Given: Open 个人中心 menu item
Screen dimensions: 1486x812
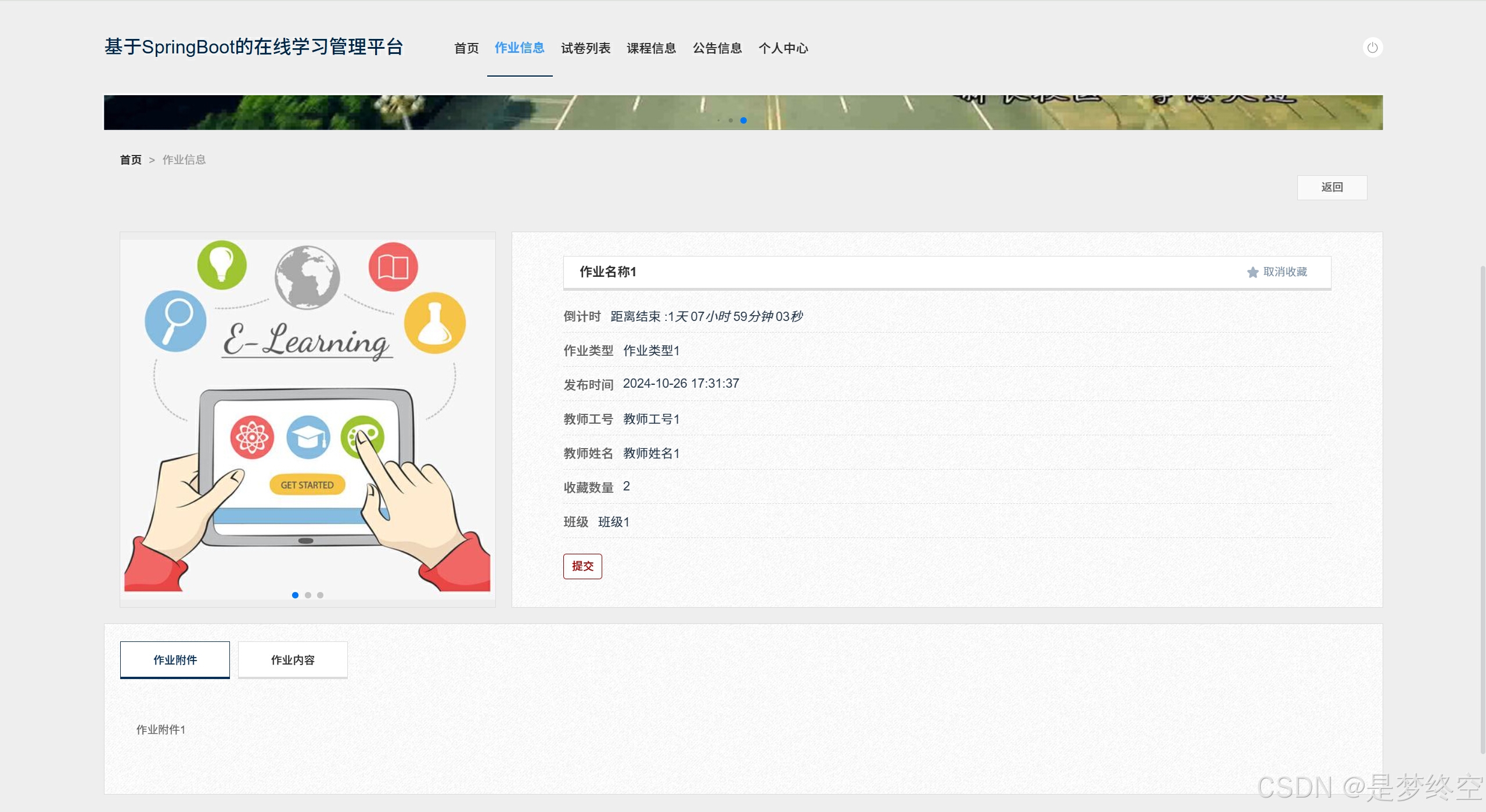Looking at the screenshot, I should coord(783,48).
